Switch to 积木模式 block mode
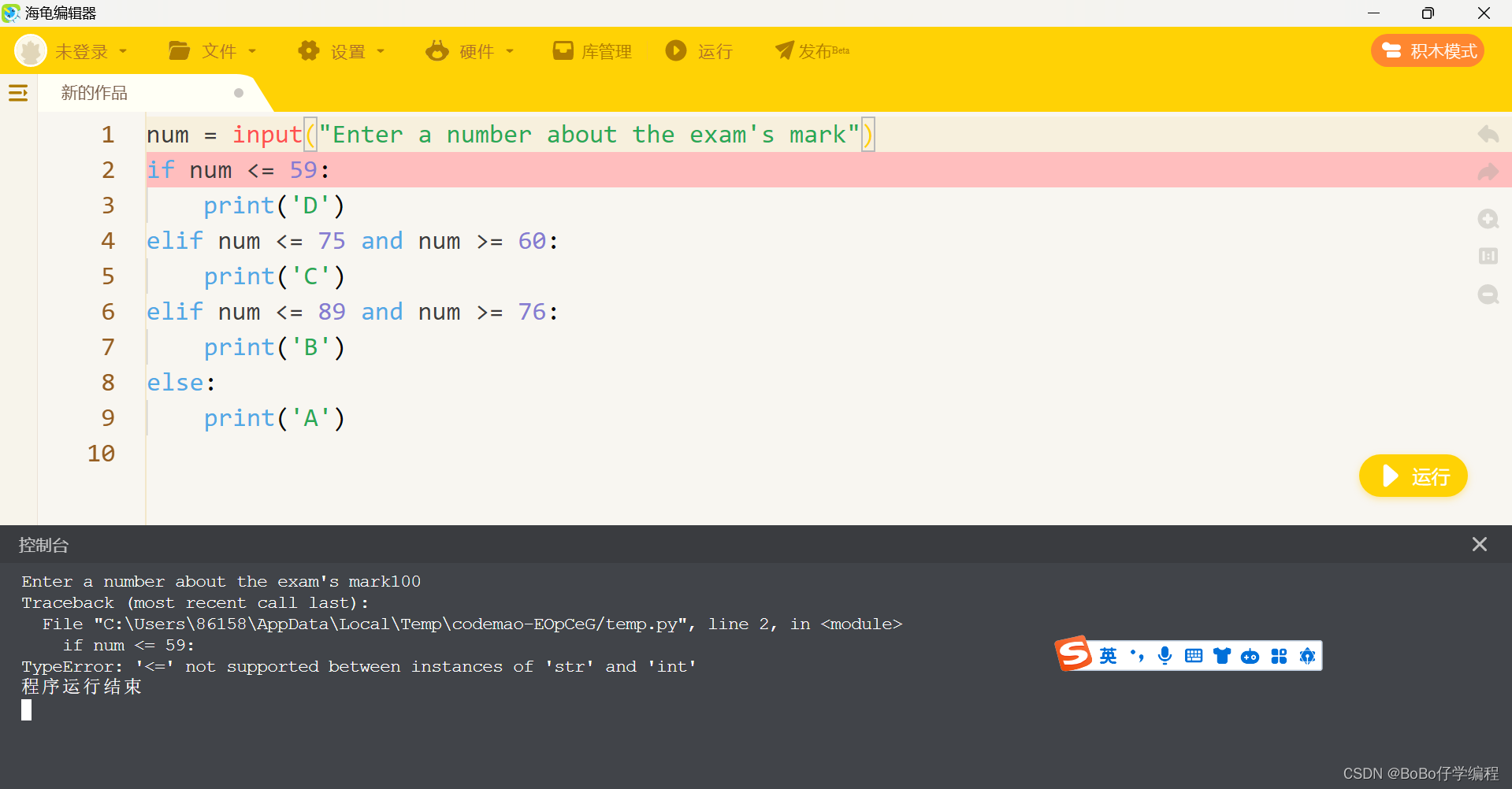Viewport: 1512px width, 789px height. (1428, 51)
